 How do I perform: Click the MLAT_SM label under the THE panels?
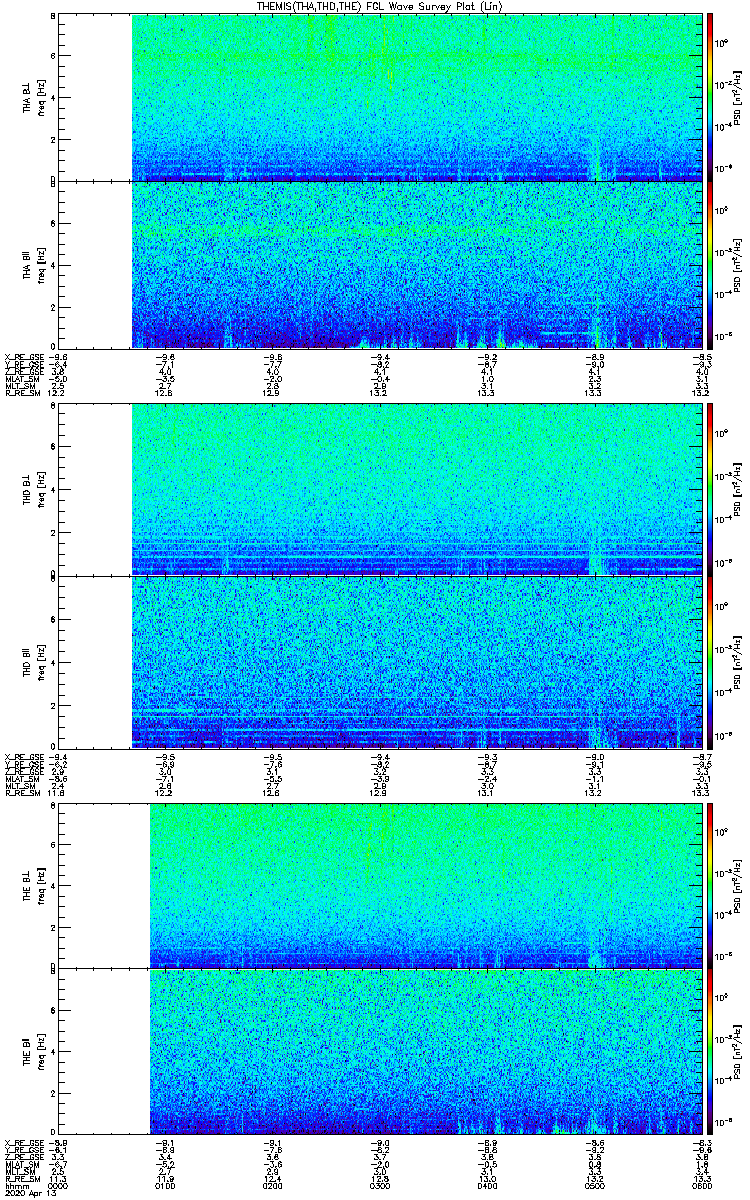[21, 1165]
